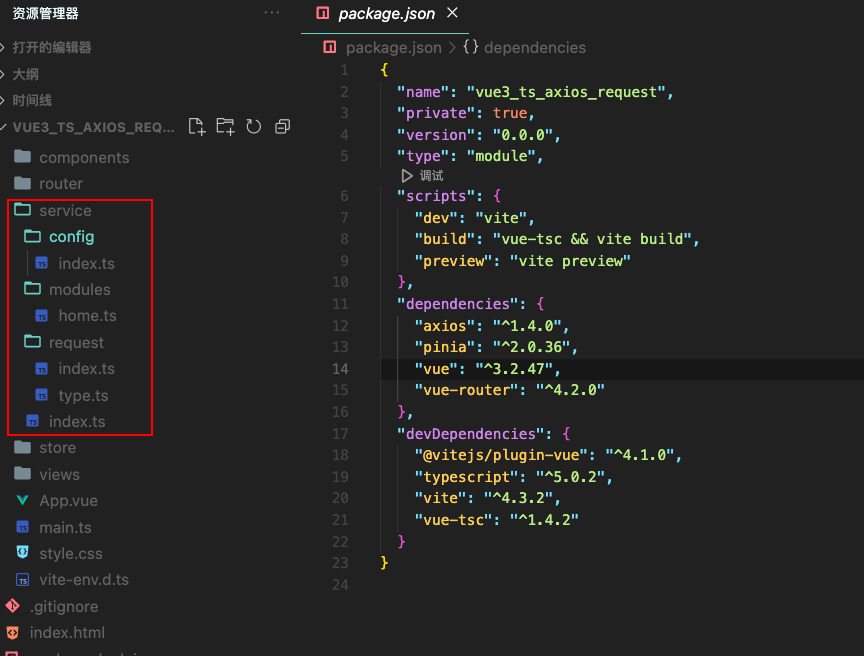The height and width of the screenshot is (656, 864).
Task: Expand the 时间线 timeline section
Action: [32, 100]
